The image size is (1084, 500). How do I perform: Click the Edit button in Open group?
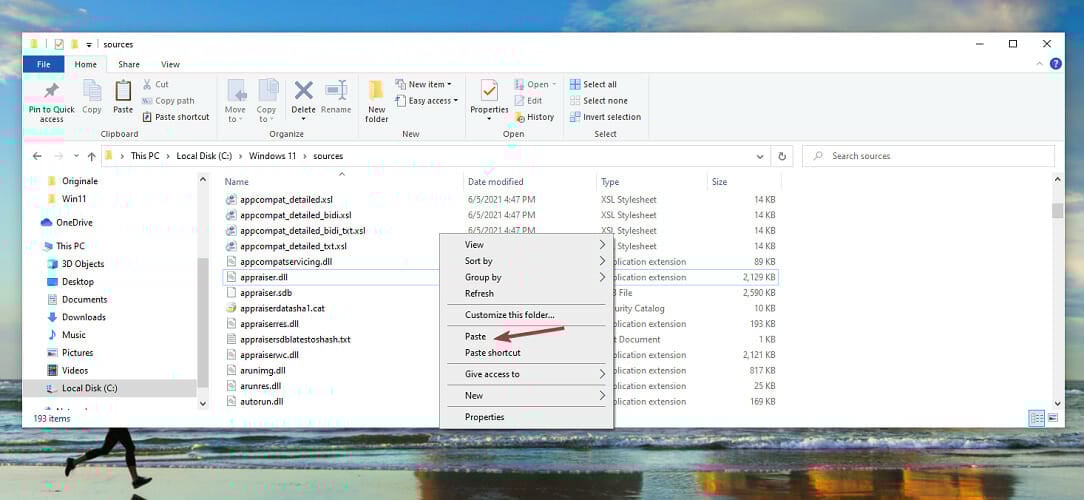(x=528, y=101)
